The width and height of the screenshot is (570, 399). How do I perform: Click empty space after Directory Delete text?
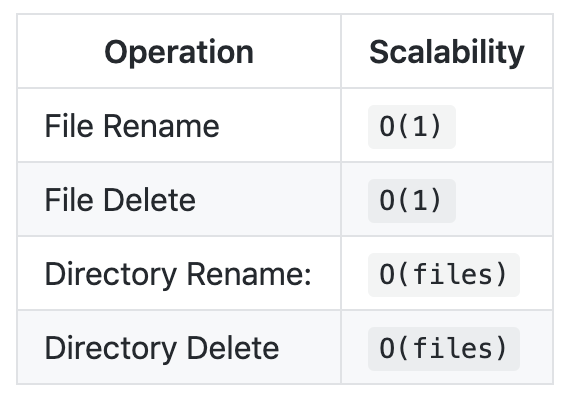tap(310, 348)
